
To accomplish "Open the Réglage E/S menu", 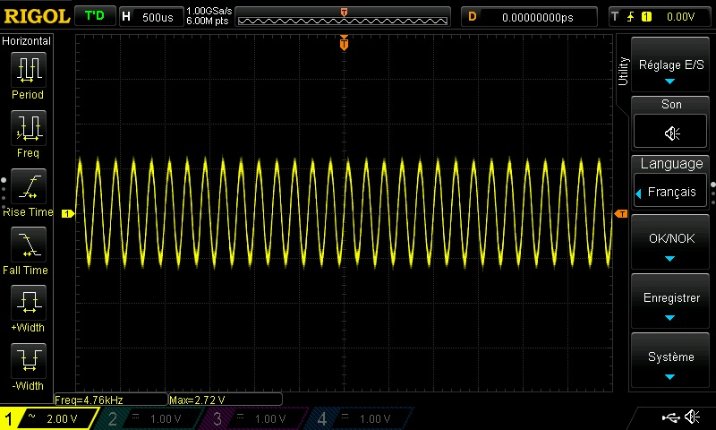I will click(x=670, y=65).
